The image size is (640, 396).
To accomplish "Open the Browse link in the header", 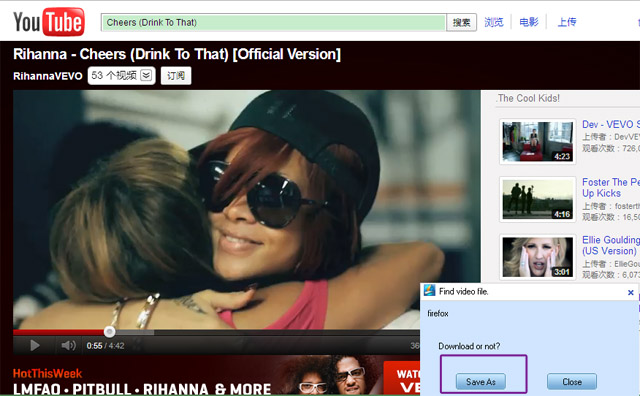I will pos(494,22).
